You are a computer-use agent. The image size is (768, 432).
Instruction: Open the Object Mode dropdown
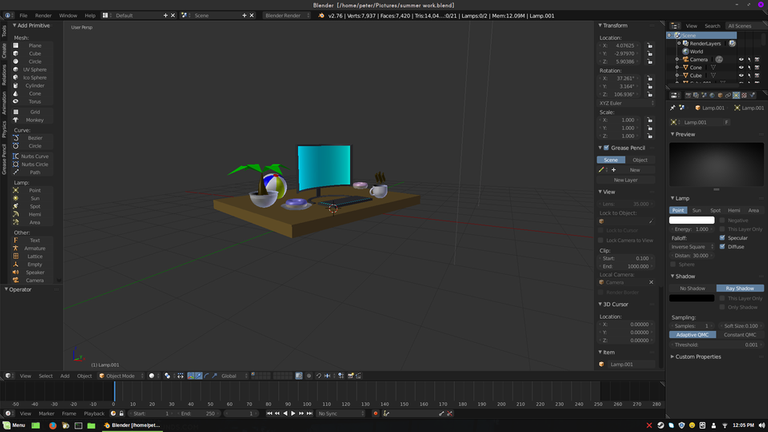(x=120, y=376)
